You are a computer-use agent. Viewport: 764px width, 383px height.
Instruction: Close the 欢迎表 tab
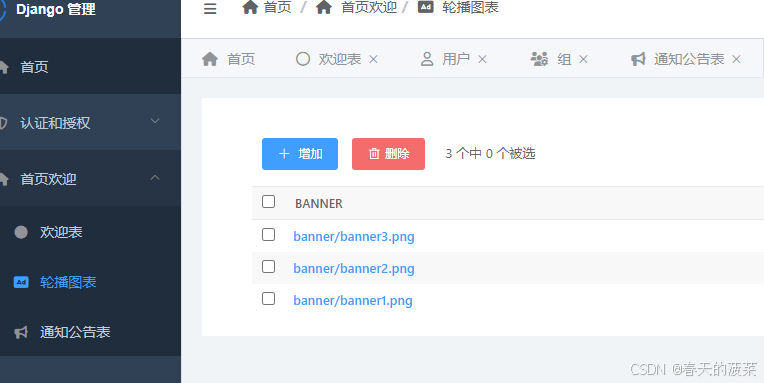point(373,59)
